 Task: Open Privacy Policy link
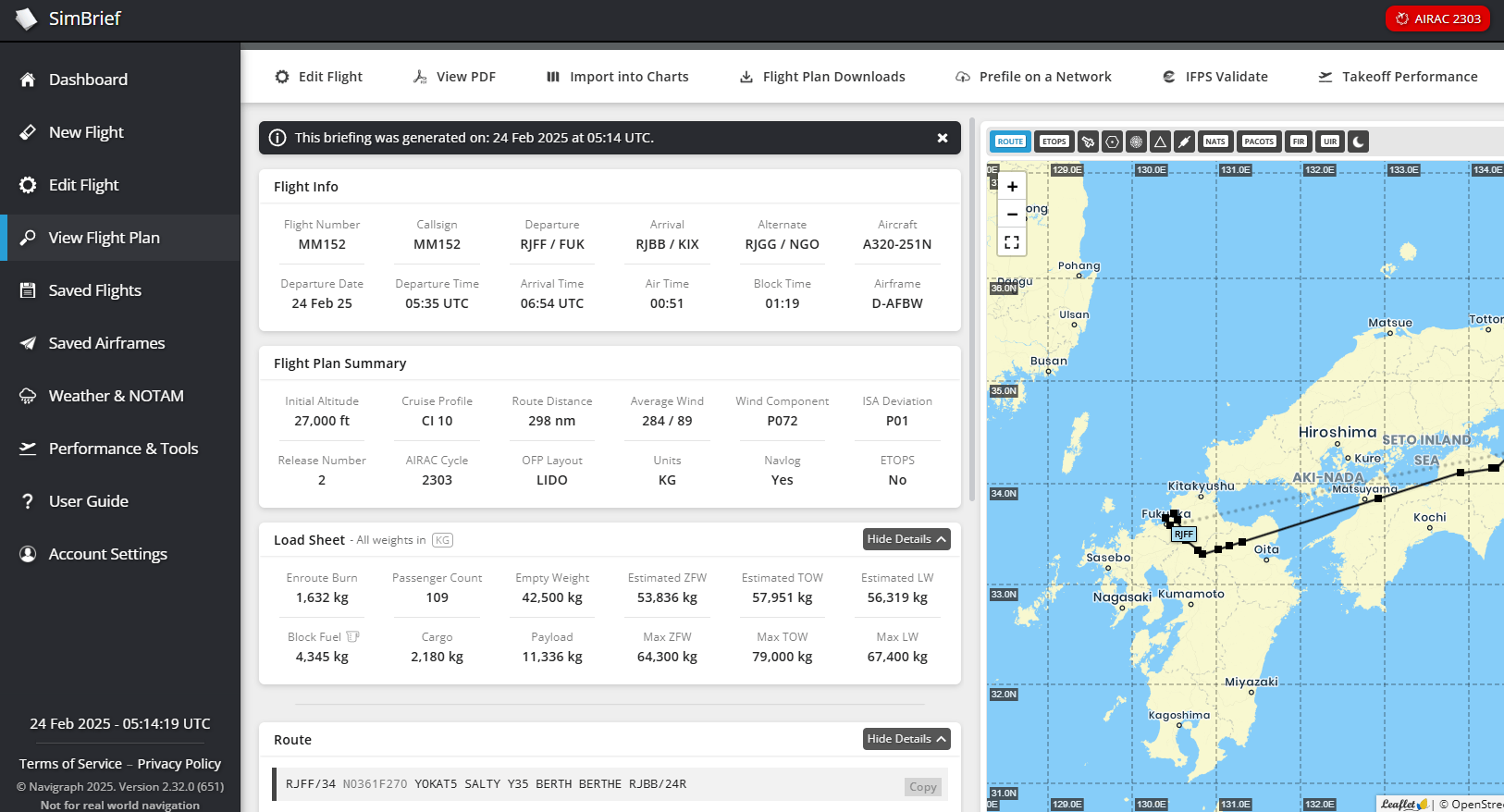pyautogui.click(x=179, y=764)
